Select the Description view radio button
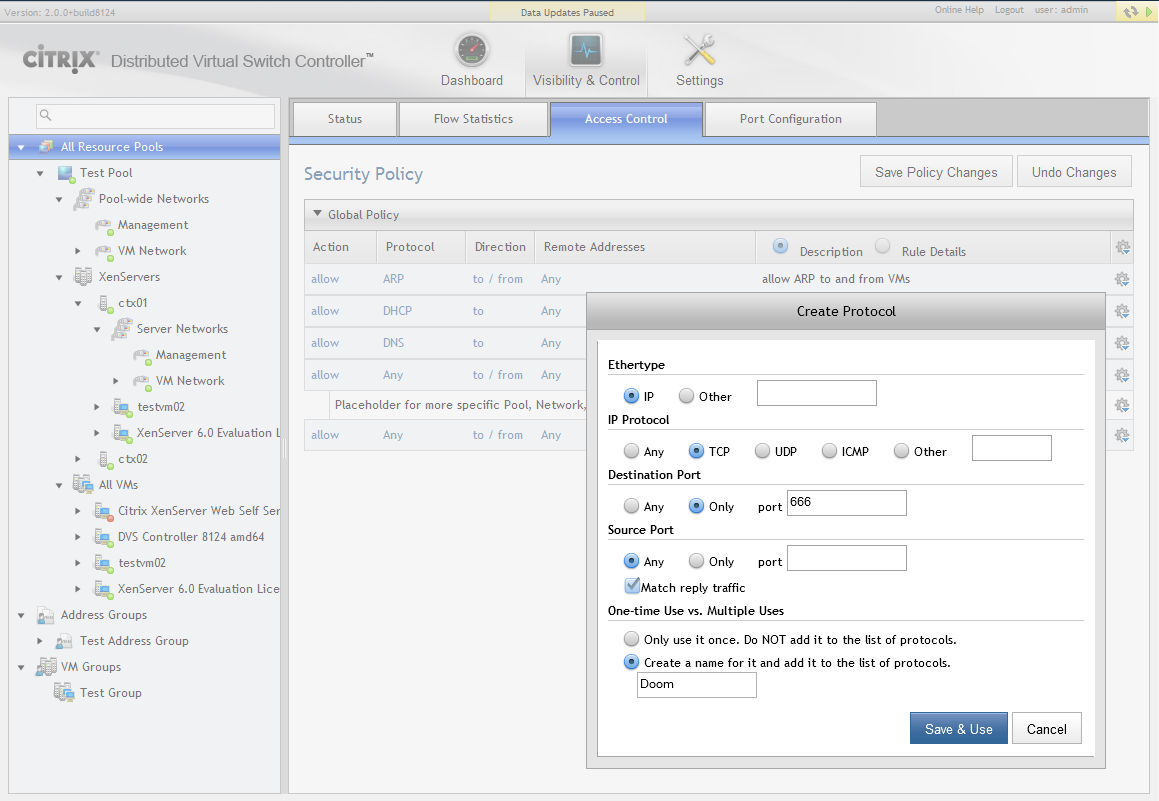 [x=780, y=246]
